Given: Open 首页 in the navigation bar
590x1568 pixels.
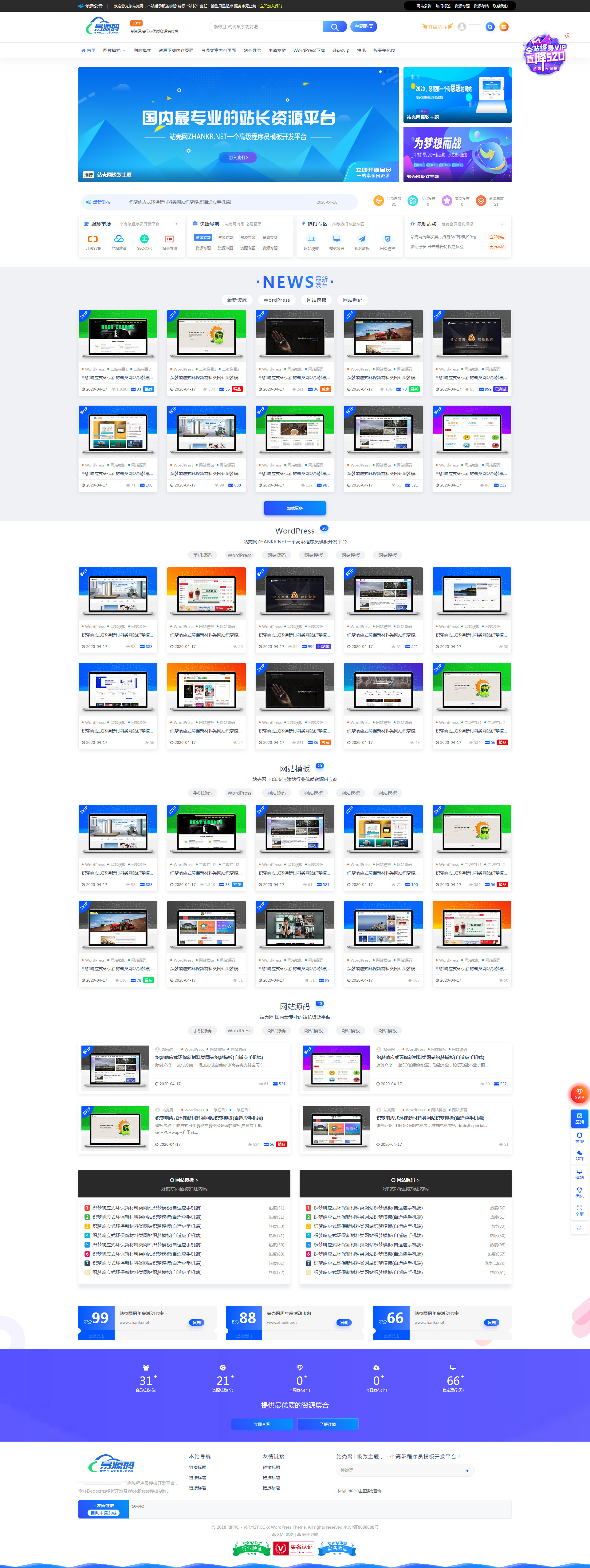Looking at the screenshot, I should 88,50.
